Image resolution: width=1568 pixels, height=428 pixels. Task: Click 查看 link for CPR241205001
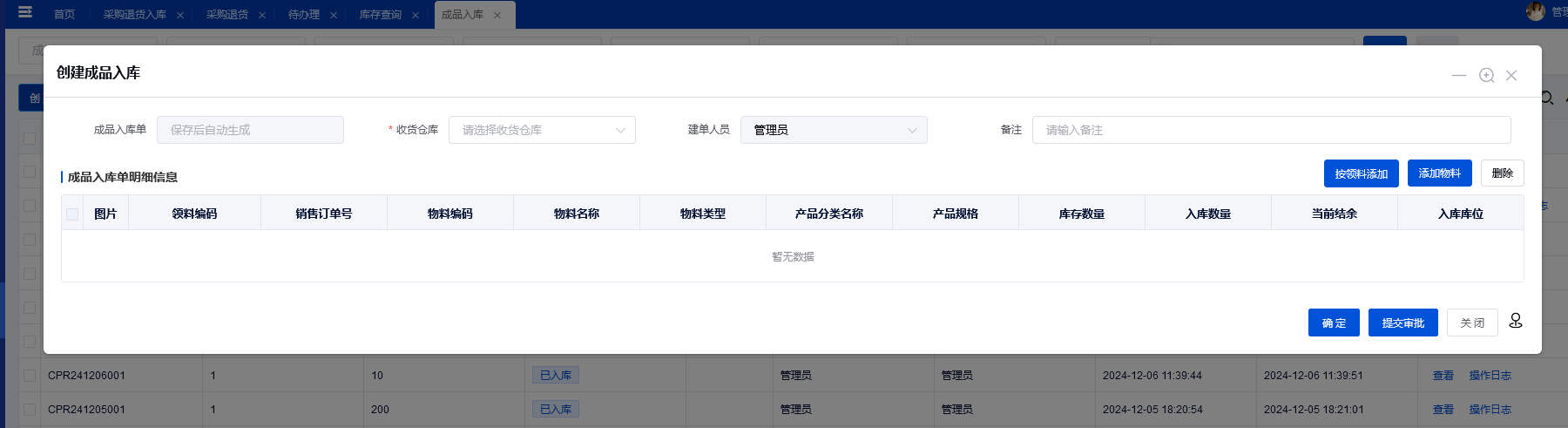pyautogui.click(x=1443, y=410)
